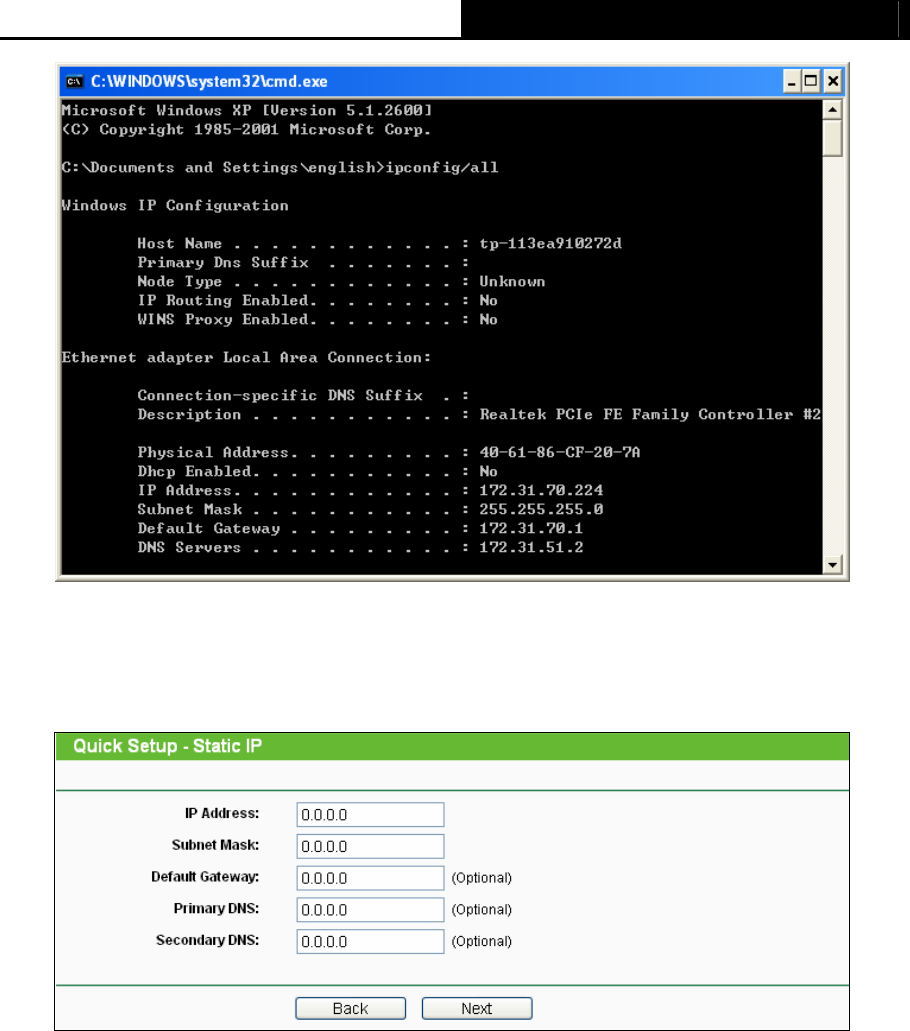Select default gateway 172.31.70.1 text
Image resolution: width=910 pixels, height=1031 pixels.
[x=531, y=529]
